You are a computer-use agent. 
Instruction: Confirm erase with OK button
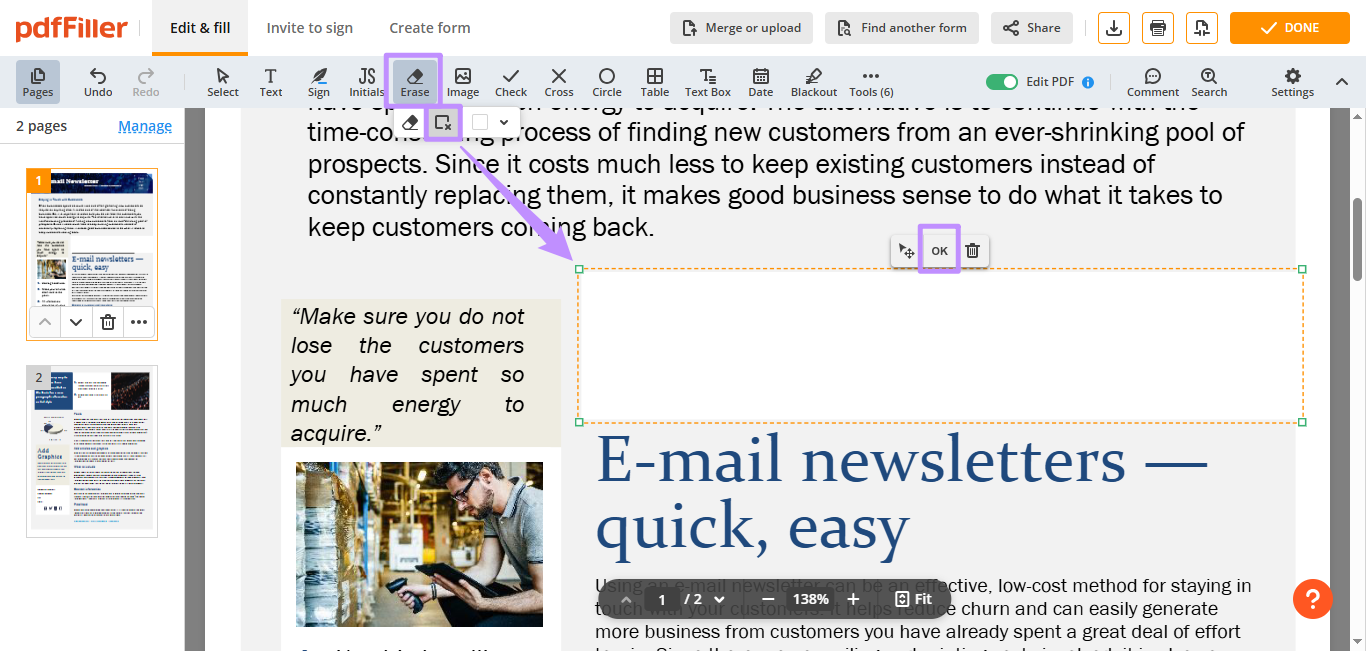point(939,251)
